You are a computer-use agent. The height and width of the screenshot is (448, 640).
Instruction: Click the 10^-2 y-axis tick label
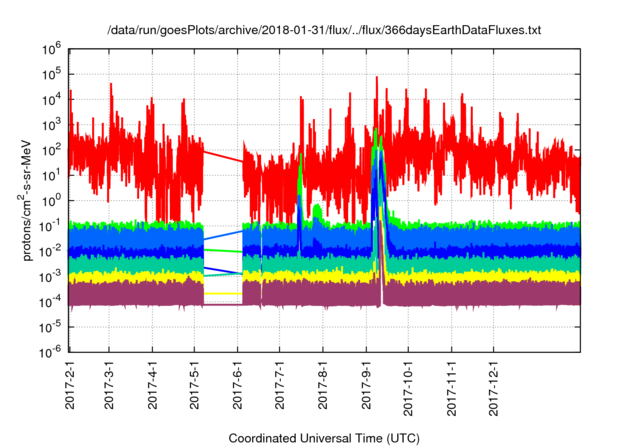[50, 252]
